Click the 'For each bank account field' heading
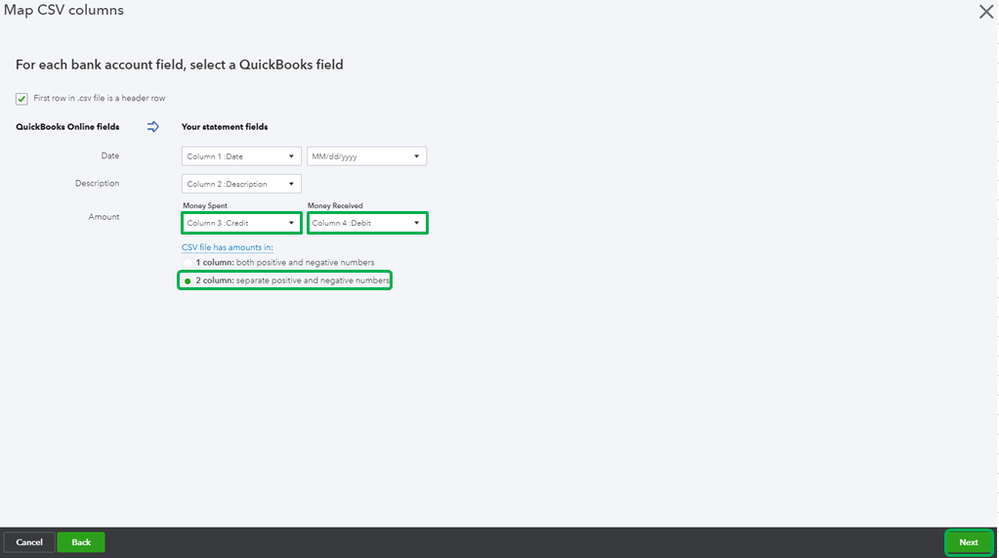 coord(179,65)
